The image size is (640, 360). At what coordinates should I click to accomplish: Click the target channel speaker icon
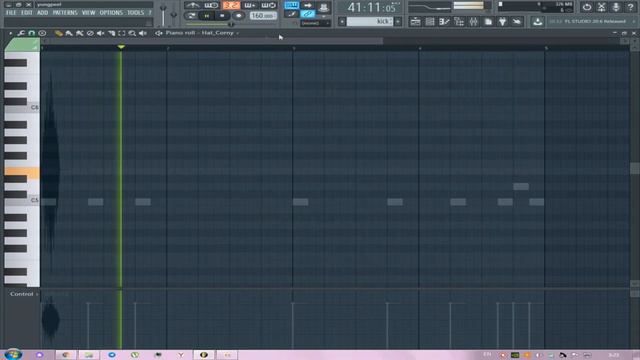[158, 33]
